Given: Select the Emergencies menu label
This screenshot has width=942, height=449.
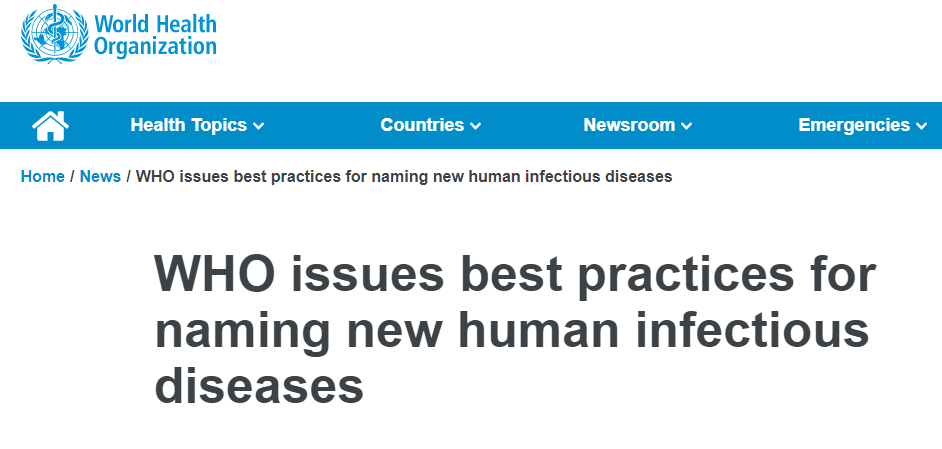Looking at the screenshot, I should (854, 125).
